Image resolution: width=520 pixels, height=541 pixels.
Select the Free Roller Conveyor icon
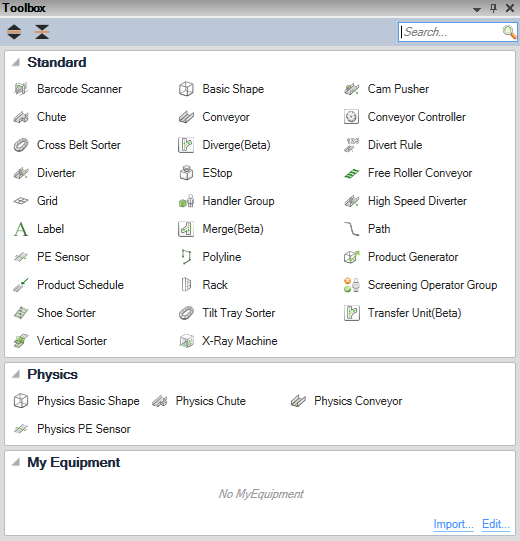352,173
